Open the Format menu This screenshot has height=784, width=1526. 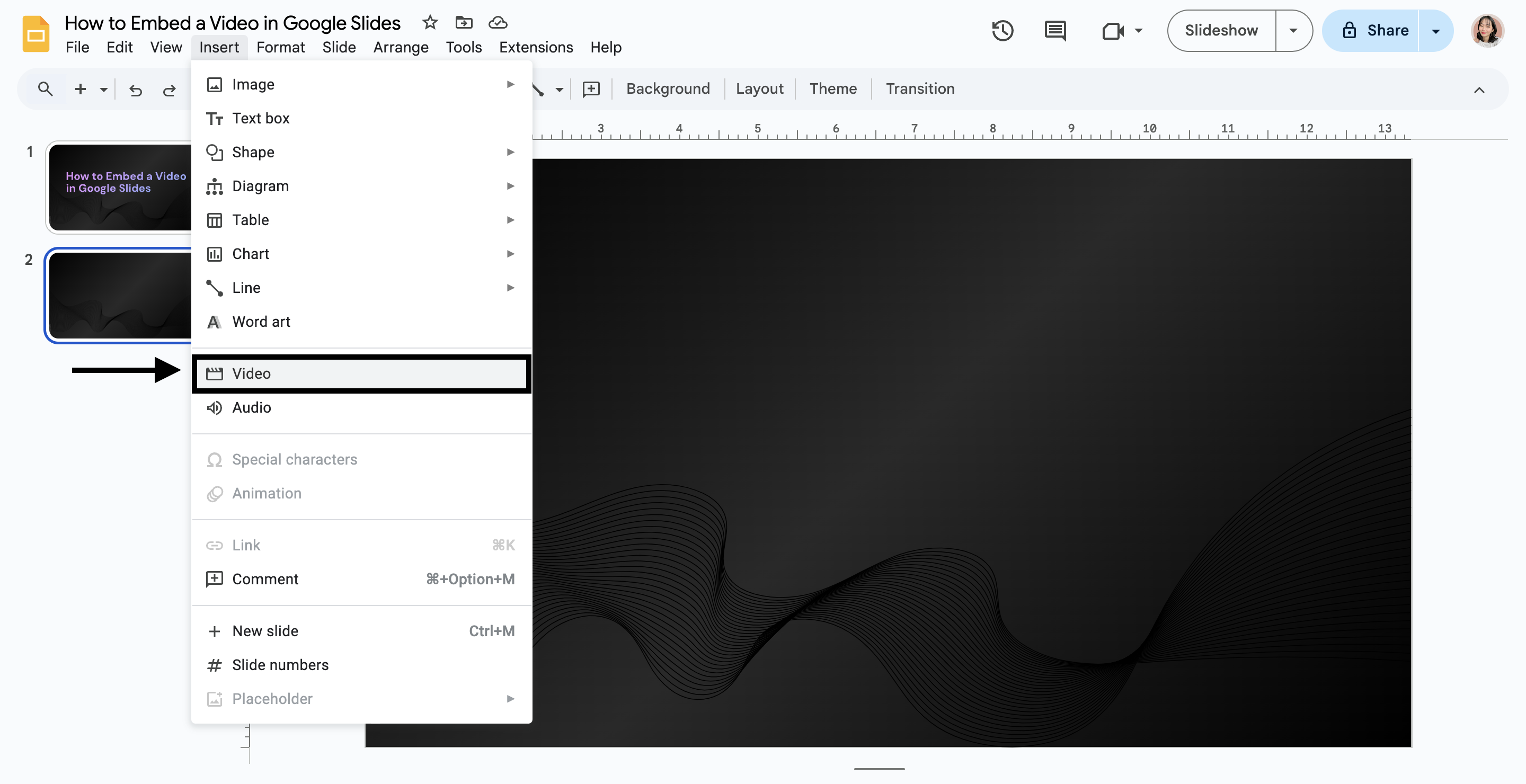click(280, 47)
